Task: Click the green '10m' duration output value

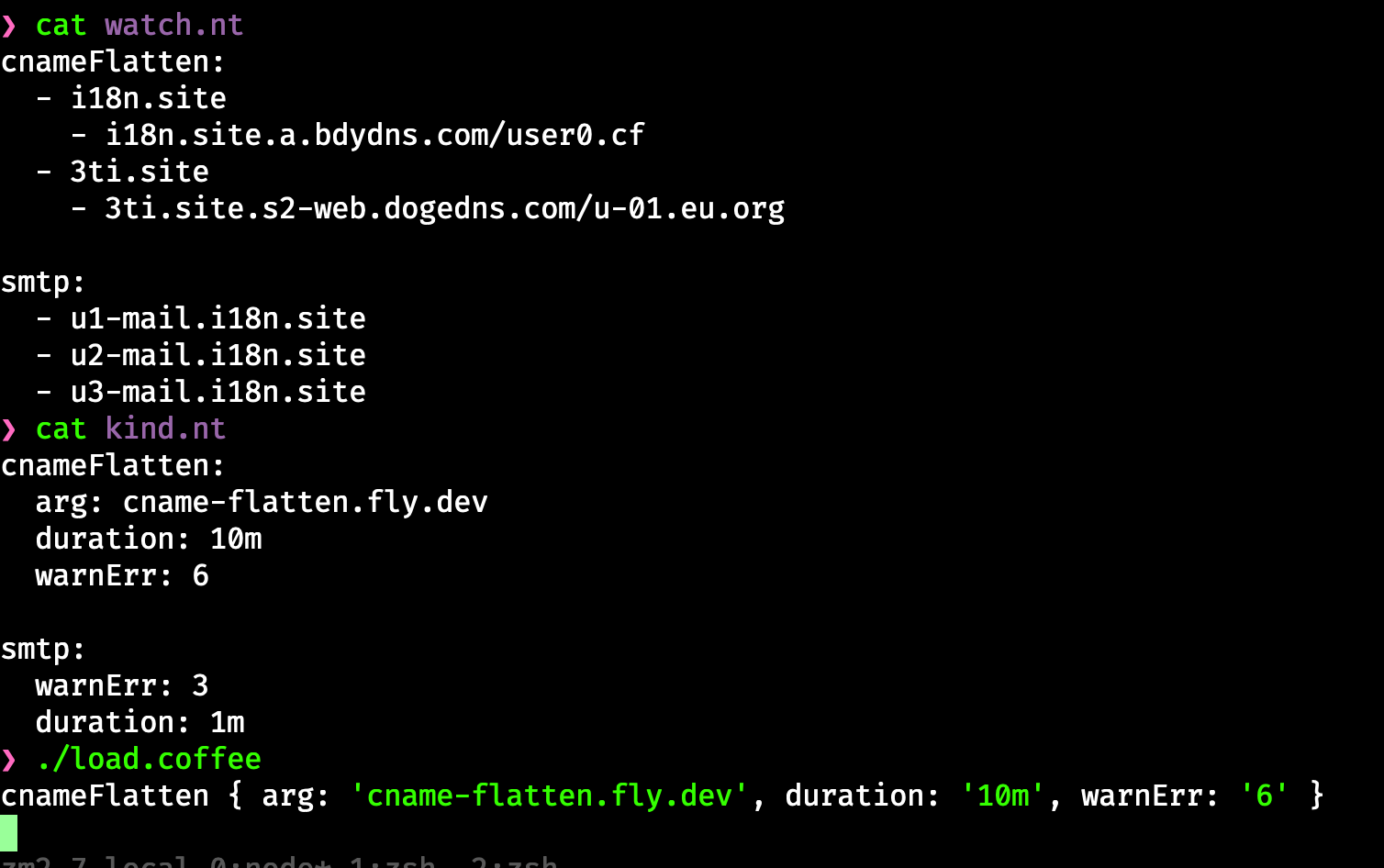Action: point(1003,796)
